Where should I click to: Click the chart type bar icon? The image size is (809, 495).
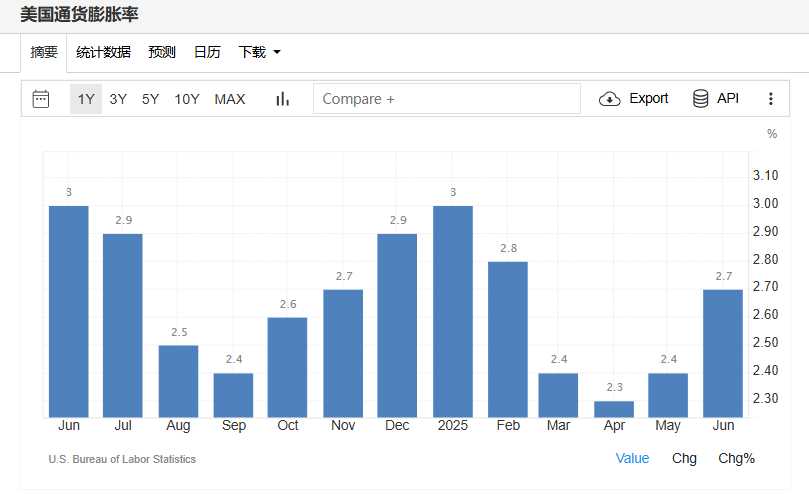coord(282,99)
